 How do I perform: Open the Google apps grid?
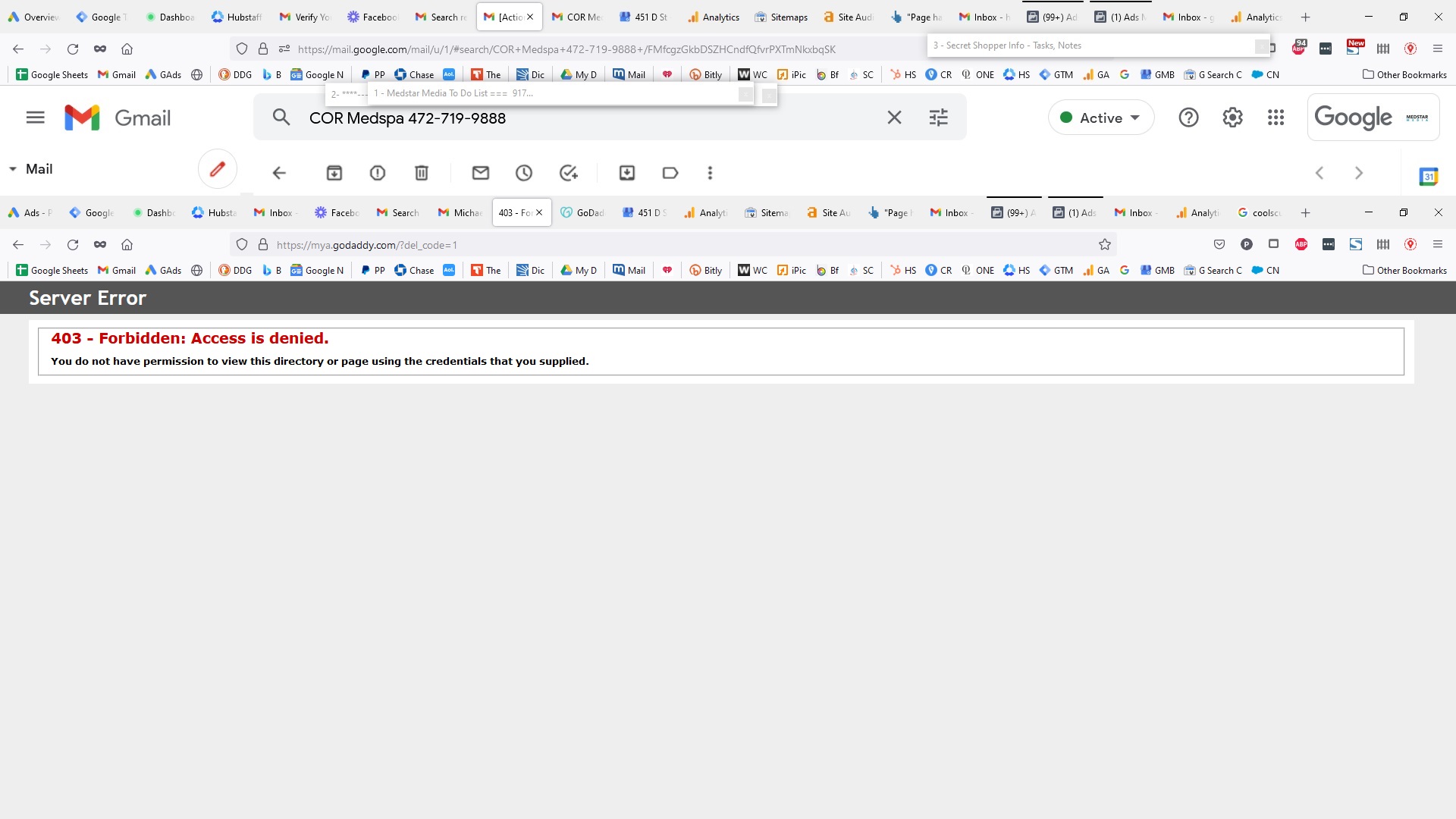[x=1276, y=118]
